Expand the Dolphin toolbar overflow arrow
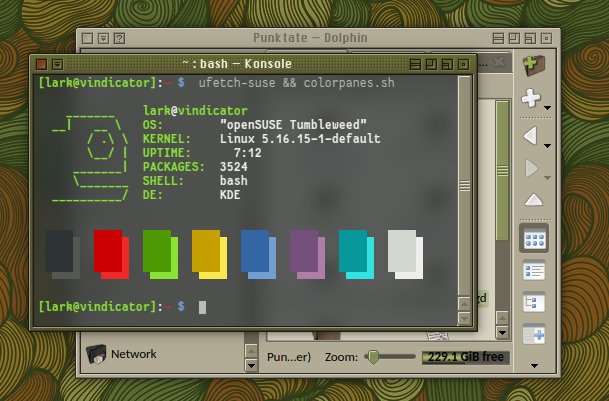Viewport: 609px width, 401px height. click(534, 366)
